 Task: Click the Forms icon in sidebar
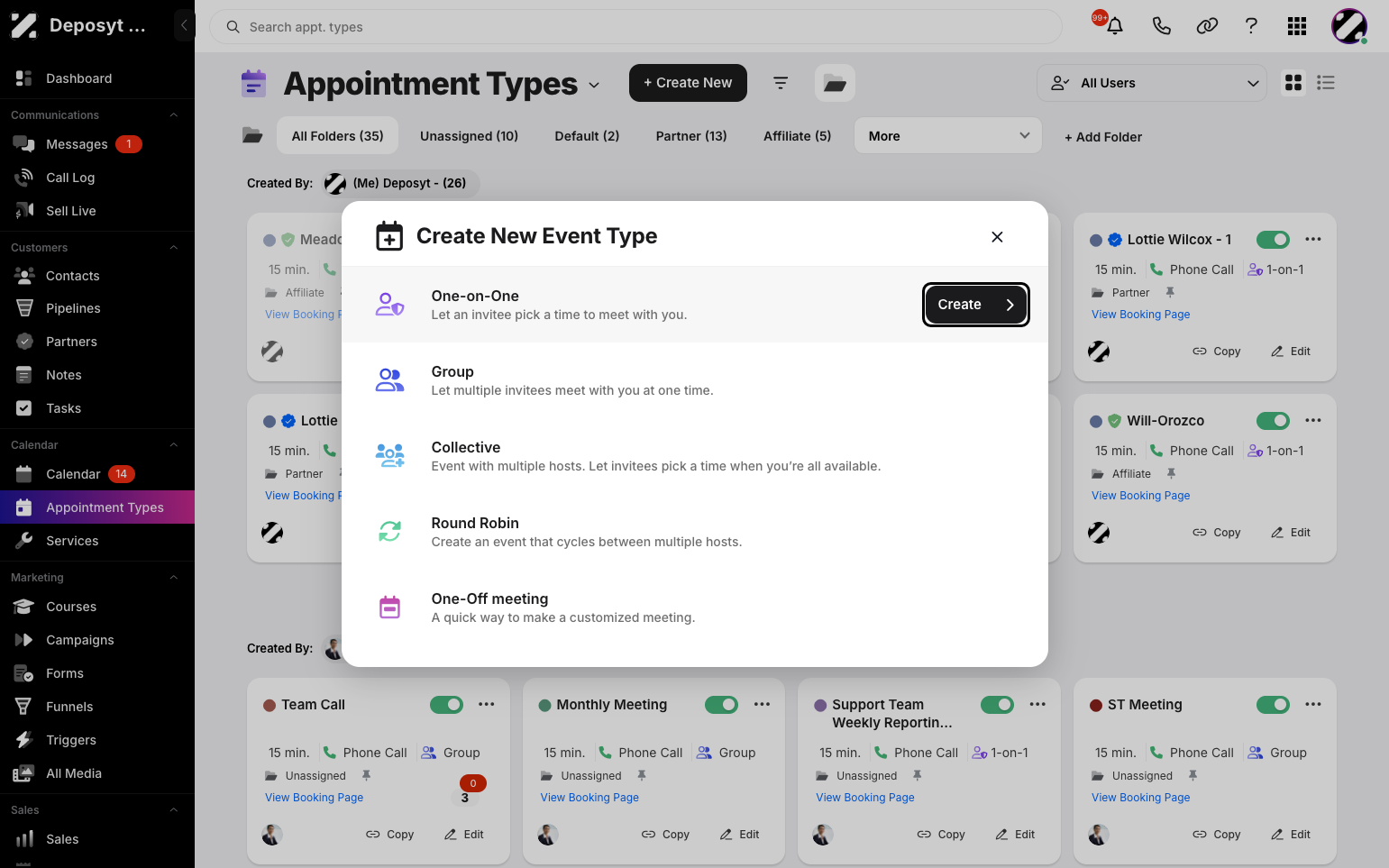pyautogui.click(x=24, y=673)
